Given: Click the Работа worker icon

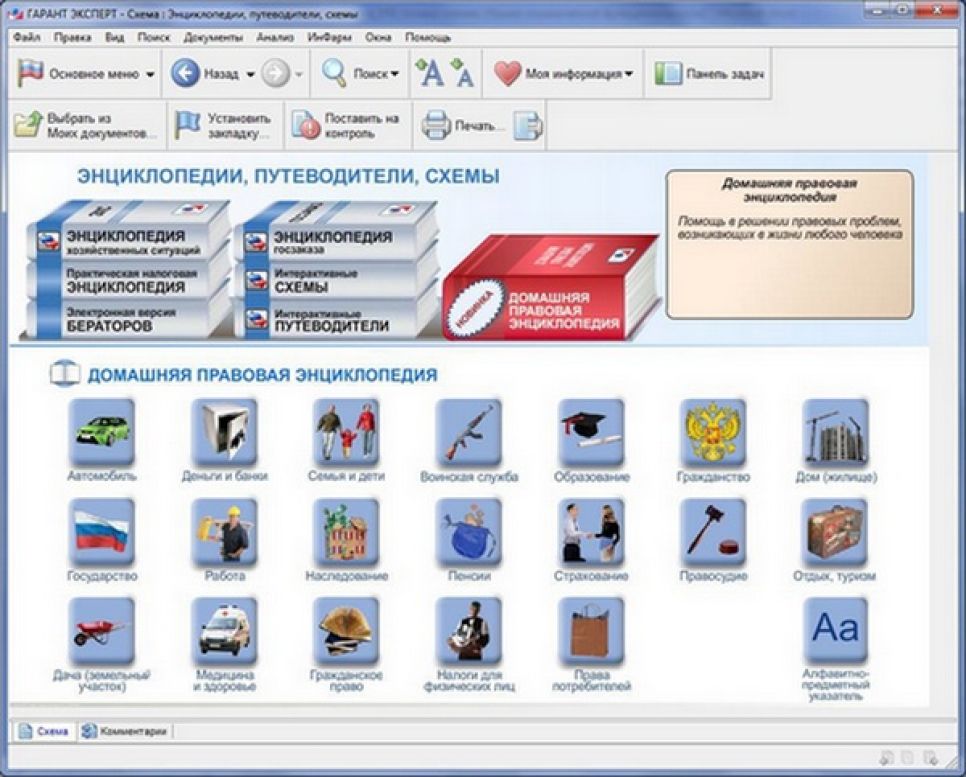Looking at the screenshot, I should pyautogui.click(x=224, y=532).
